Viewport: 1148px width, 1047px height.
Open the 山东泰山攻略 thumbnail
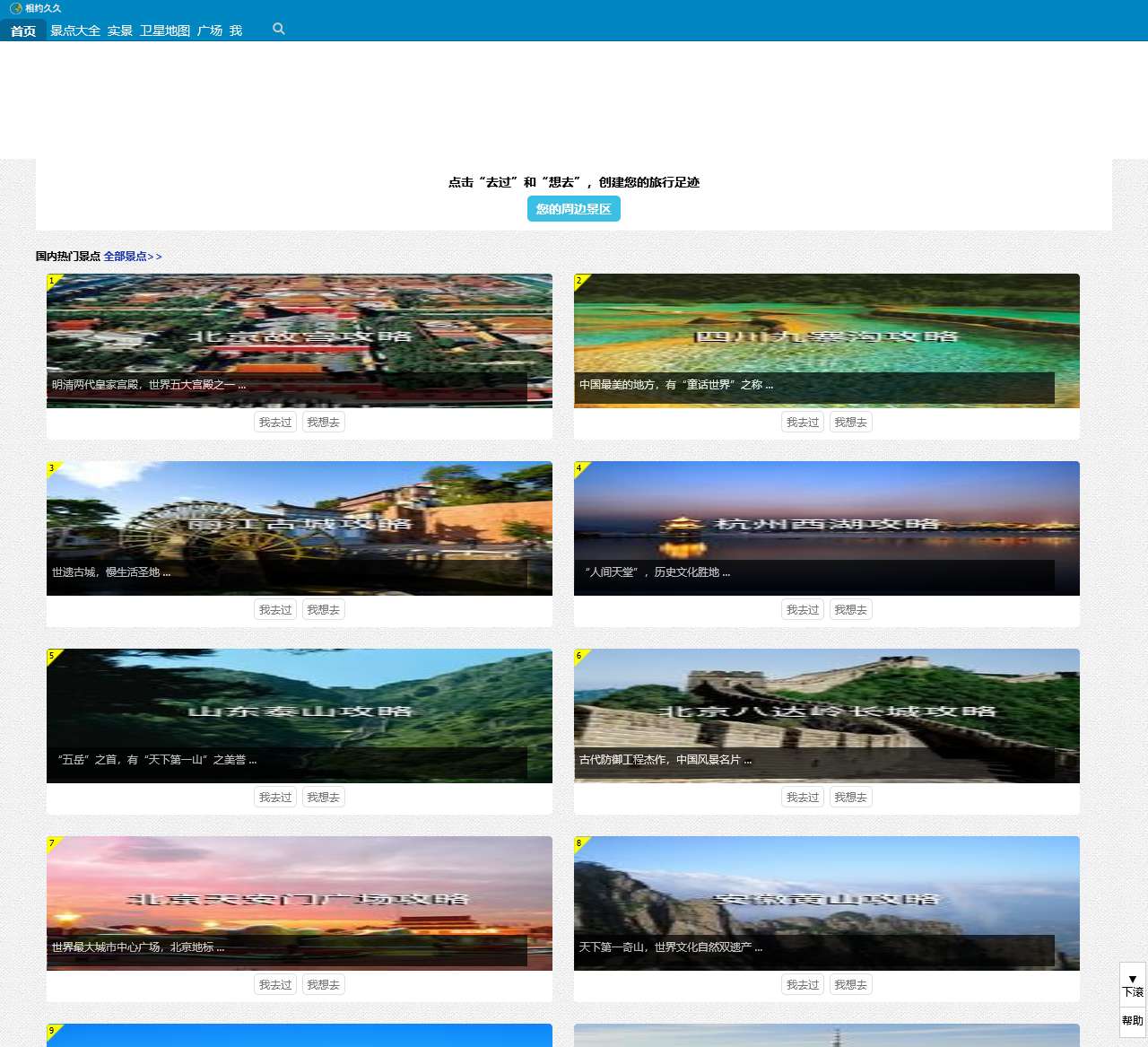[300, 716]
